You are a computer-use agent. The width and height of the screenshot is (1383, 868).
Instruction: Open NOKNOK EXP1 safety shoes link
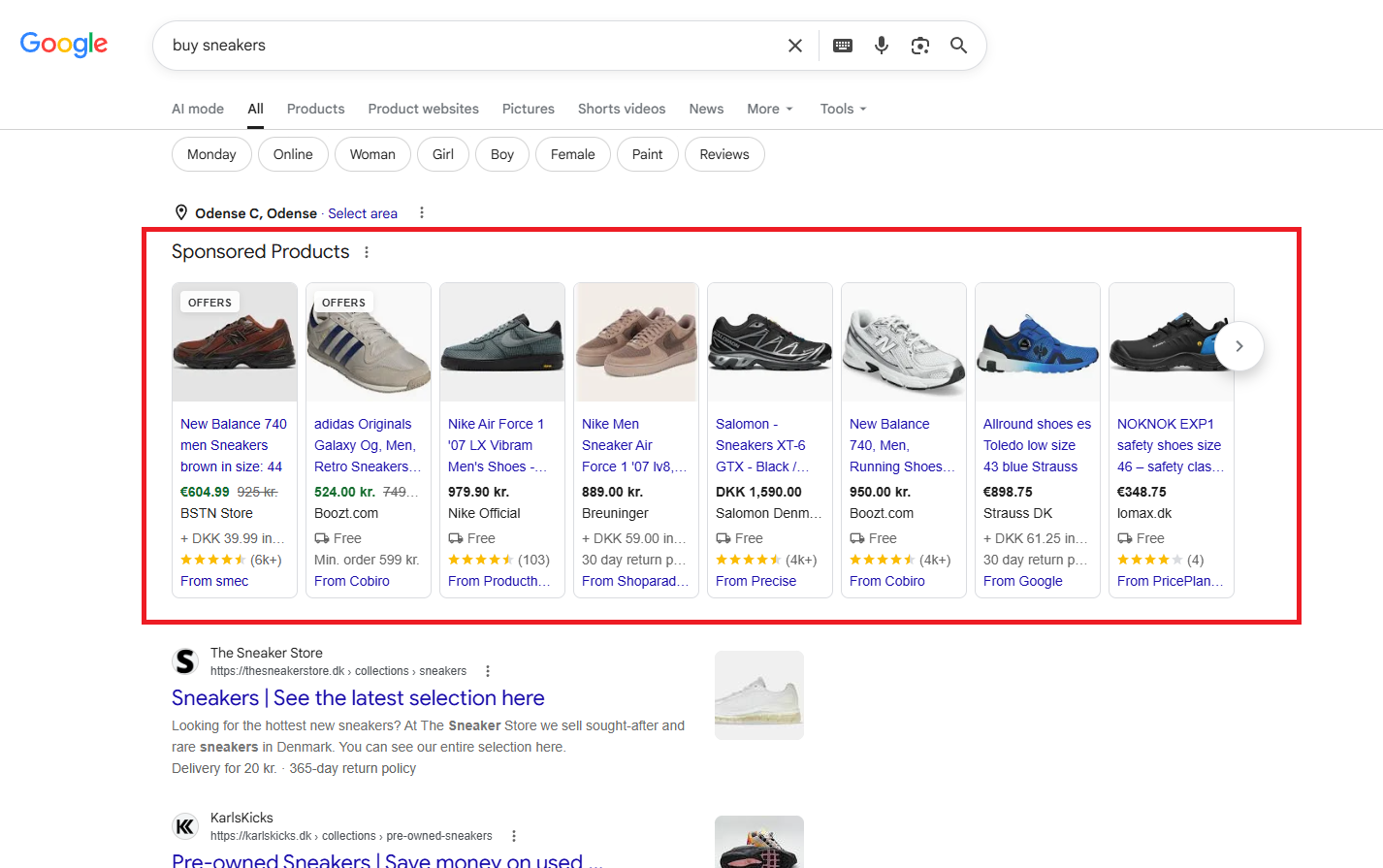(1171, 445)
